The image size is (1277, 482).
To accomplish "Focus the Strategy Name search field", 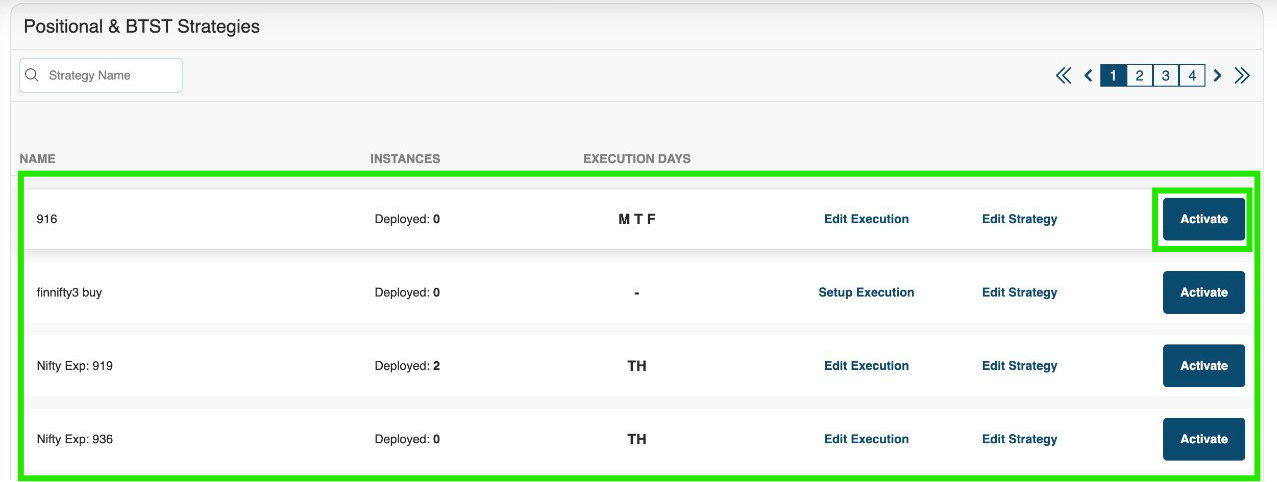I will point(101,75).
